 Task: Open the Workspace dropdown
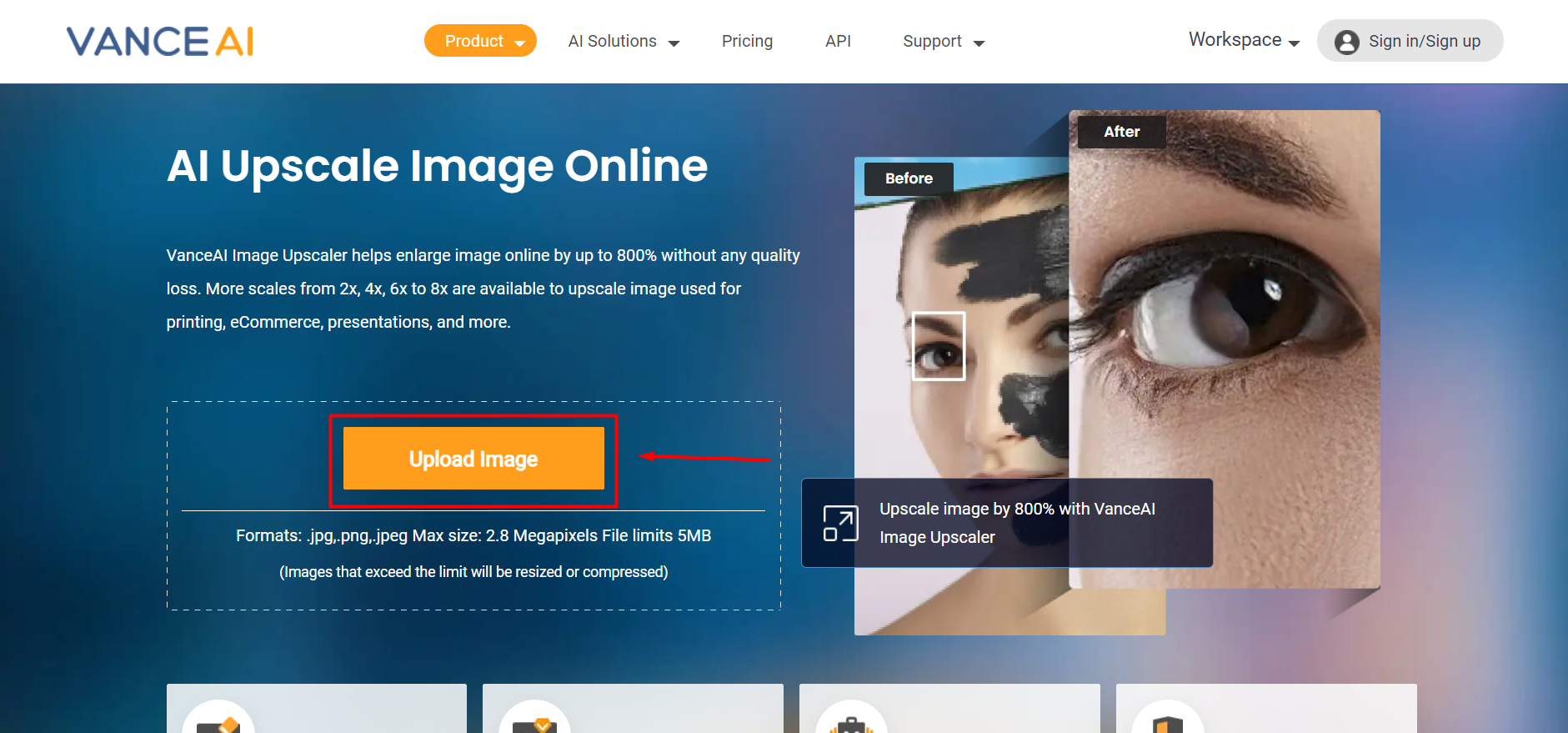tap(1243, 40)
